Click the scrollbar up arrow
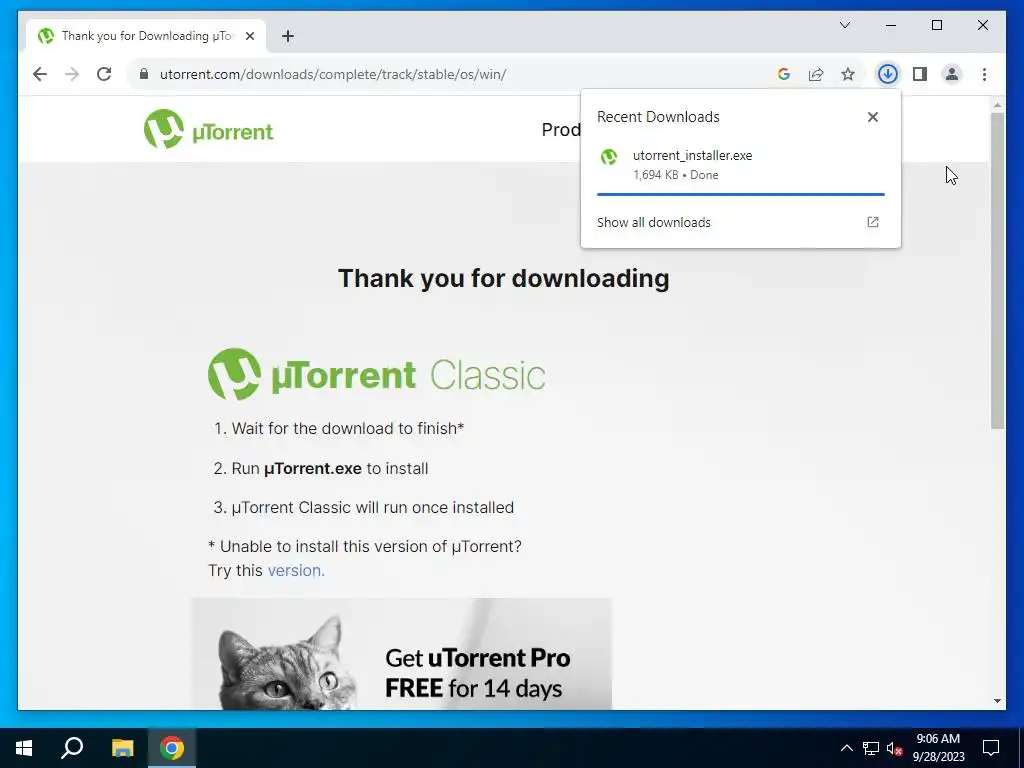 tap(997, 104)
